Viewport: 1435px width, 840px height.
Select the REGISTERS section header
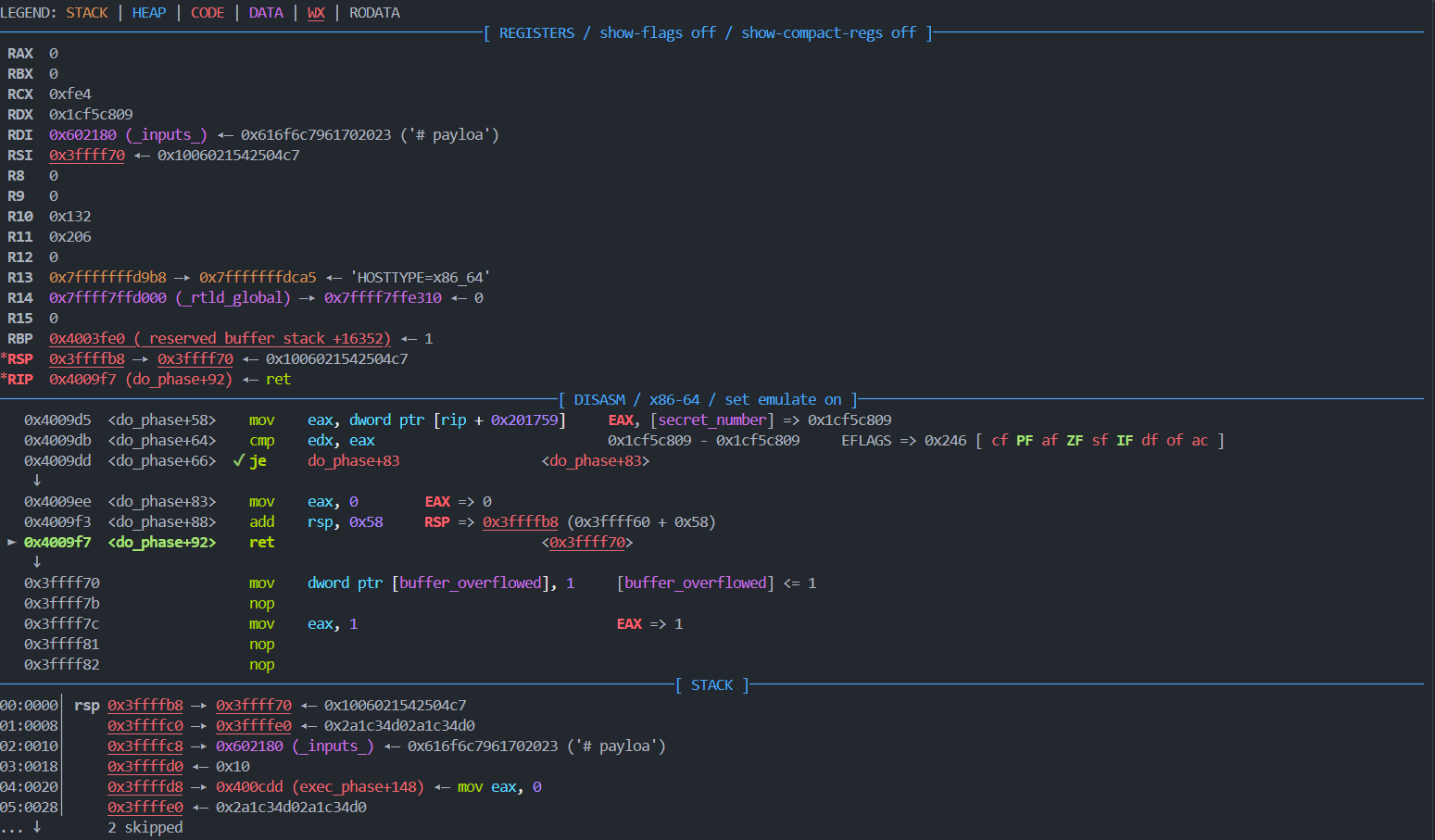click(x=536, y=32)
